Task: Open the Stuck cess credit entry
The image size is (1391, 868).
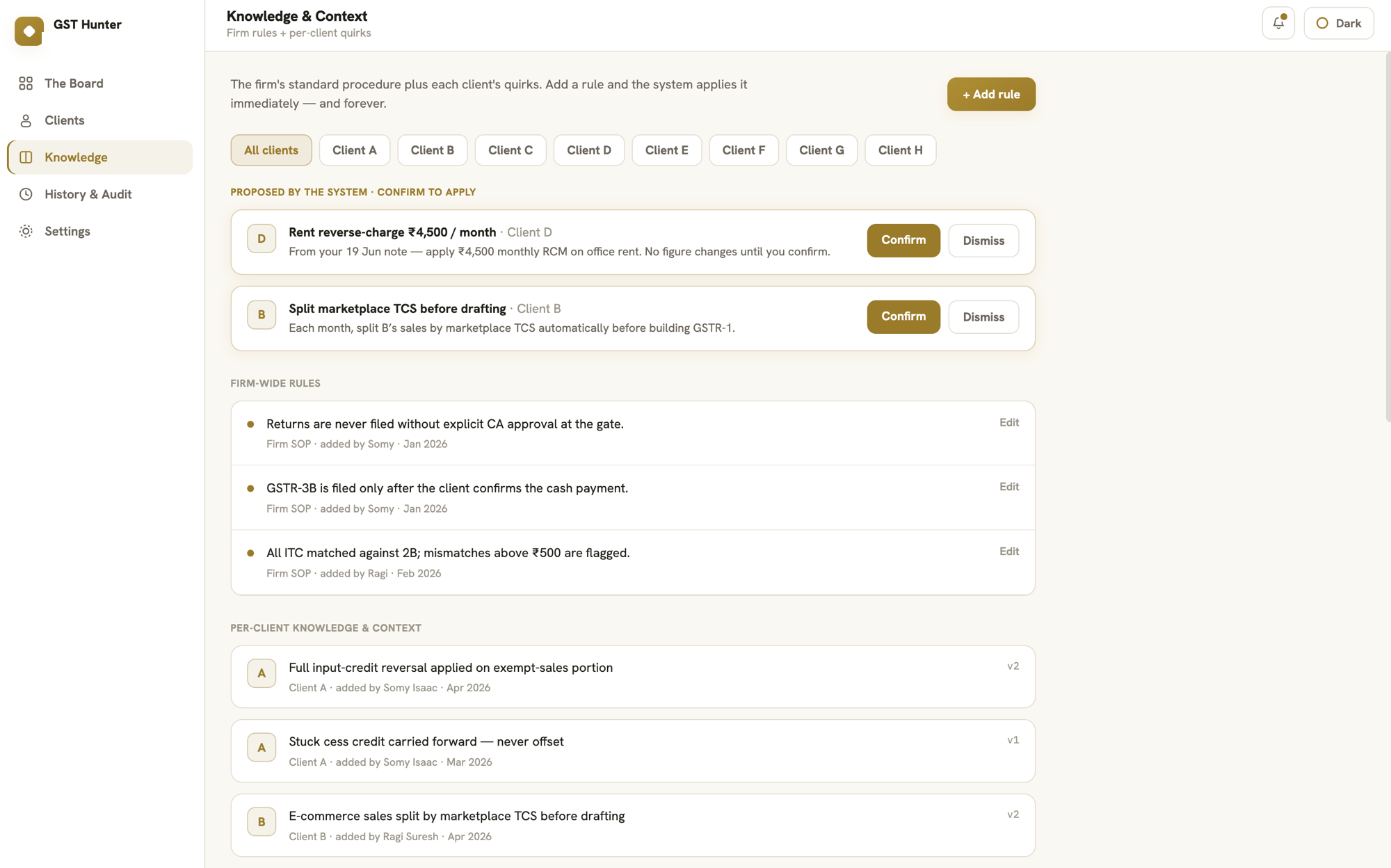Action: [633, 751]
